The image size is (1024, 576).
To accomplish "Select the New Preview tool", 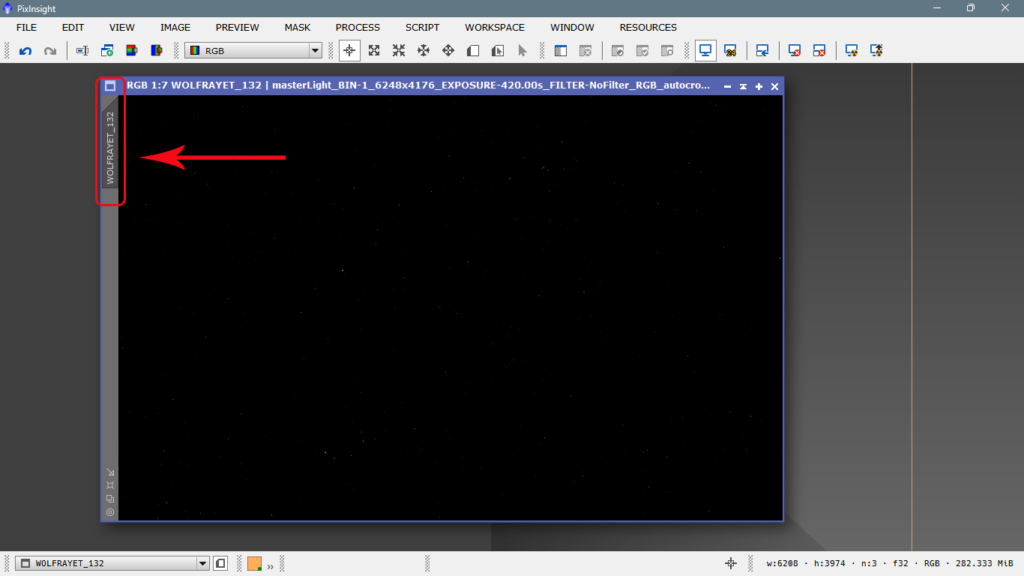I will [473, 51].
